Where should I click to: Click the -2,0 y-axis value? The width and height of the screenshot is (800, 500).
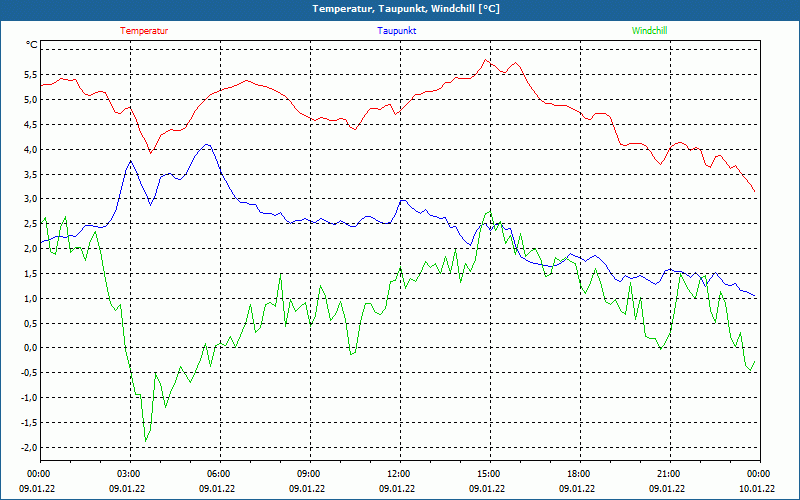pyautogui.click(x=30, y=447)
